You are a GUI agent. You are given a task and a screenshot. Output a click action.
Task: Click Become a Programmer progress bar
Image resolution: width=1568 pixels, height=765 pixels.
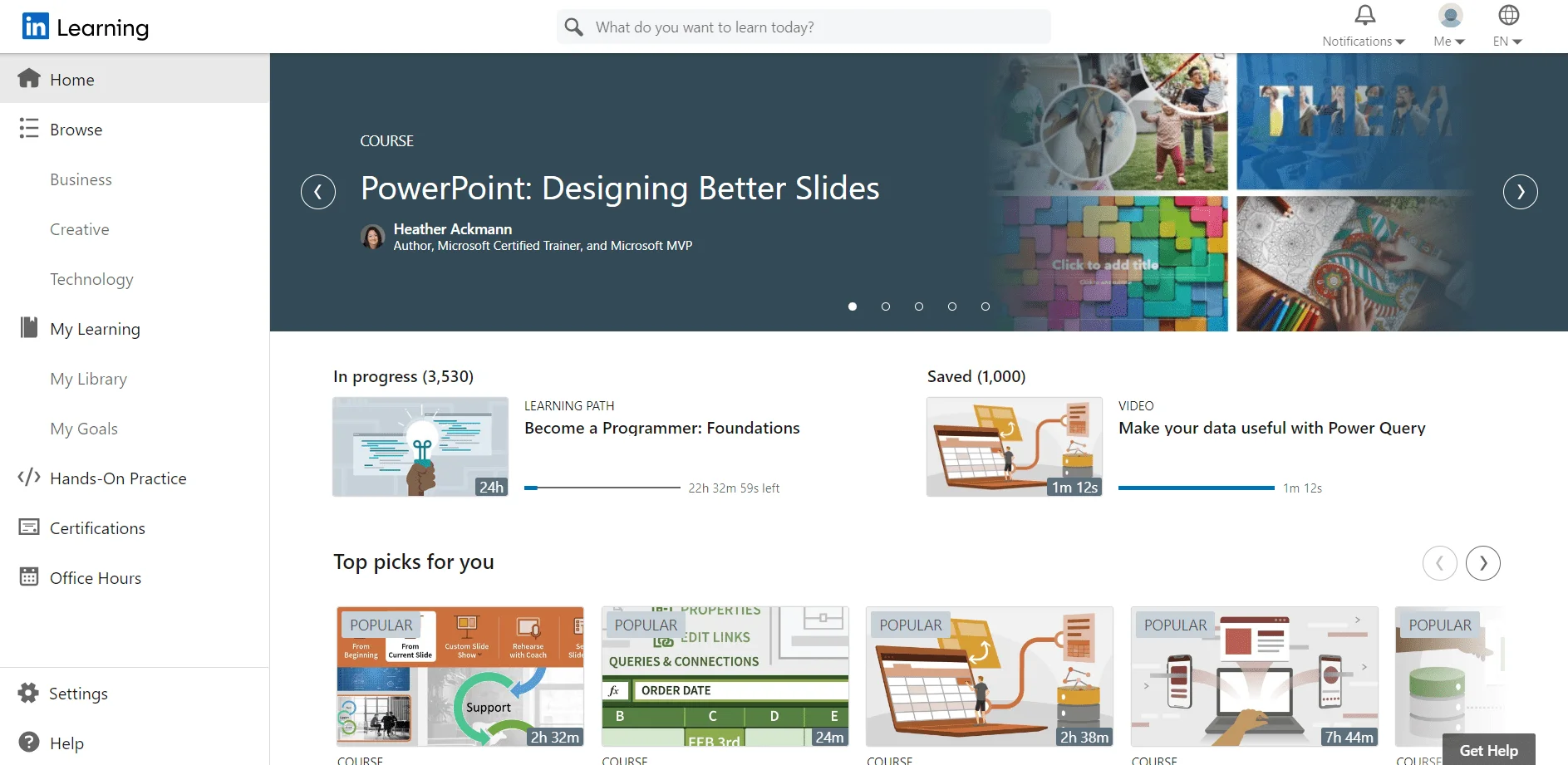pos(602,488)
